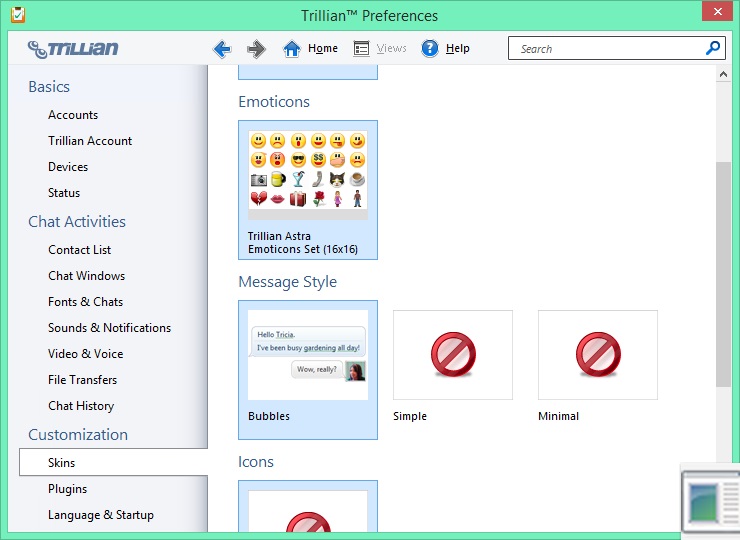This screenshot has width=740, height=540.
Task: Open the Devices preferences page
Action: pos(68,167)
